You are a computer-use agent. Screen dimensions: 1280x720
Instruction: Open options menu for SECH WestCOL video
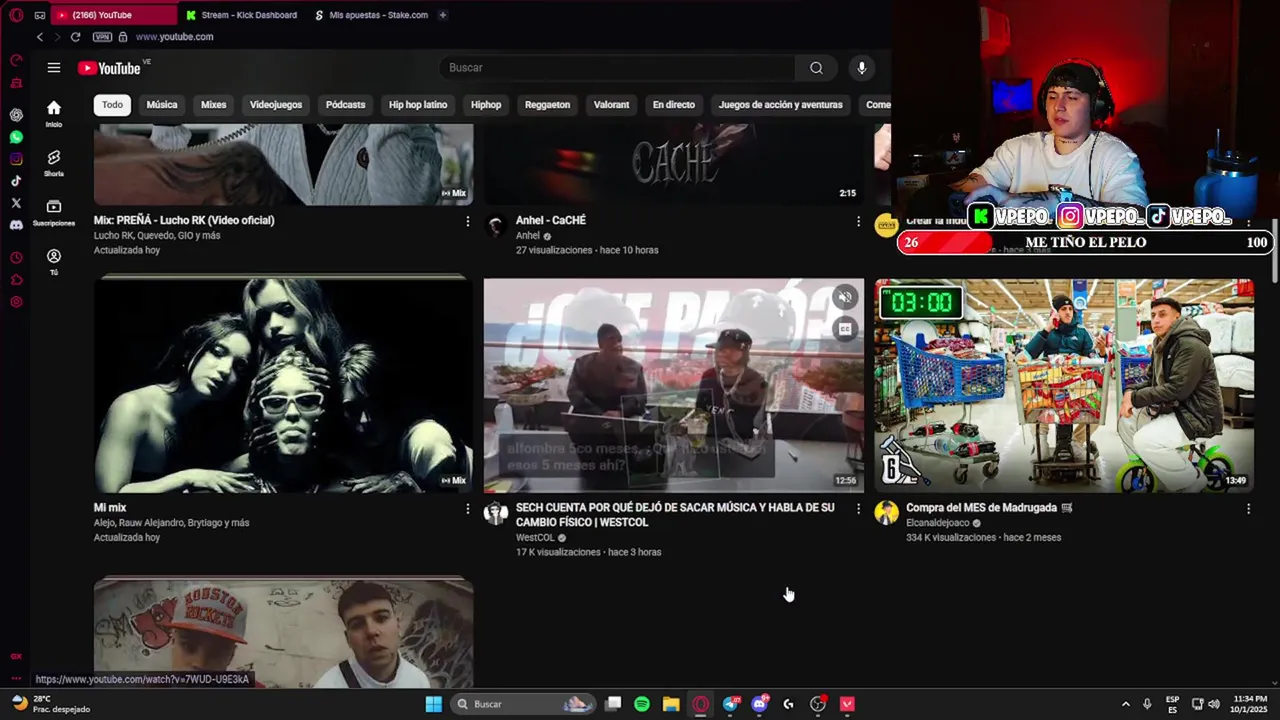[x=857, y=509]
